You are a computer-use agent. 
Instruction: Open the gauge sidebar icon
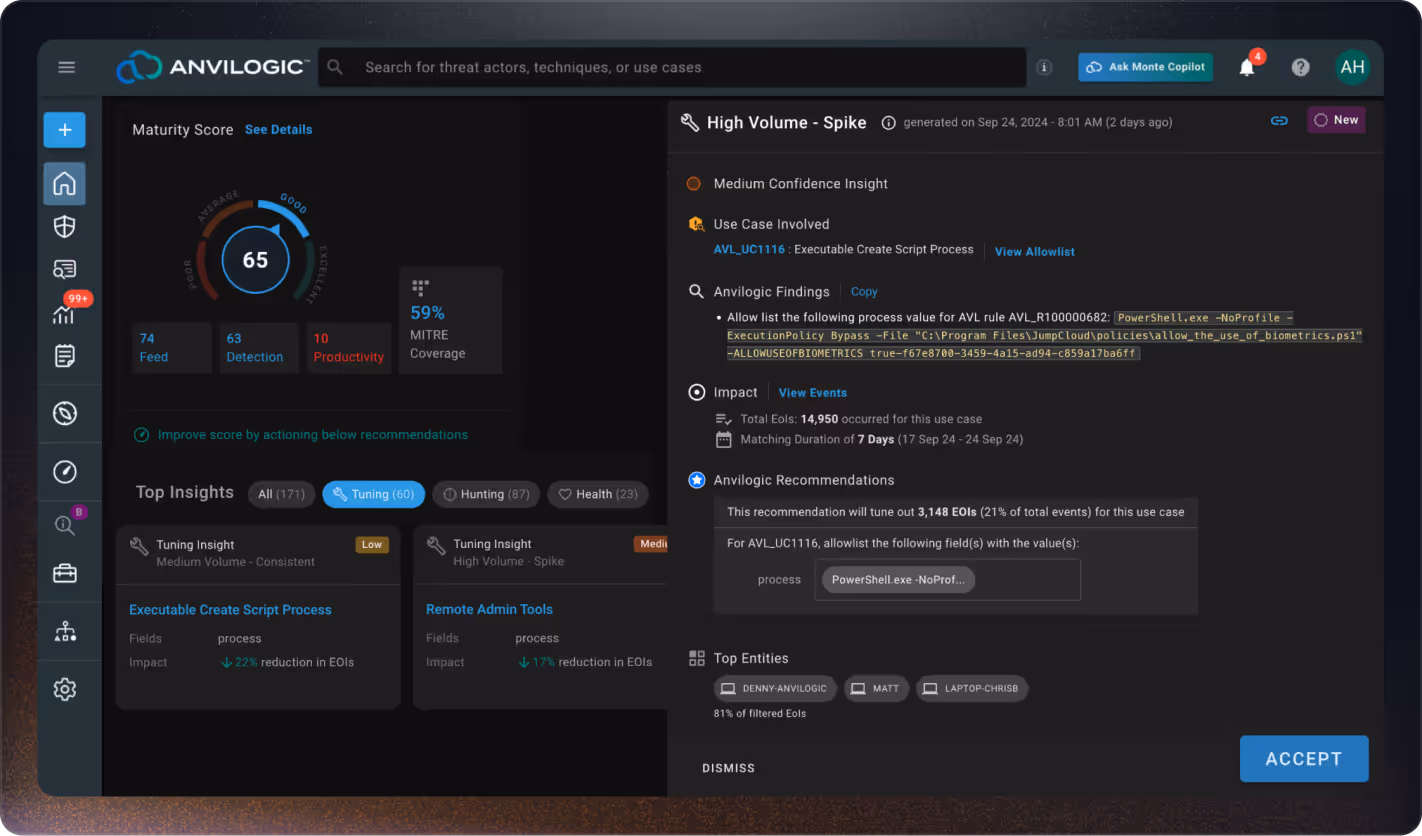tap(64, 472)
